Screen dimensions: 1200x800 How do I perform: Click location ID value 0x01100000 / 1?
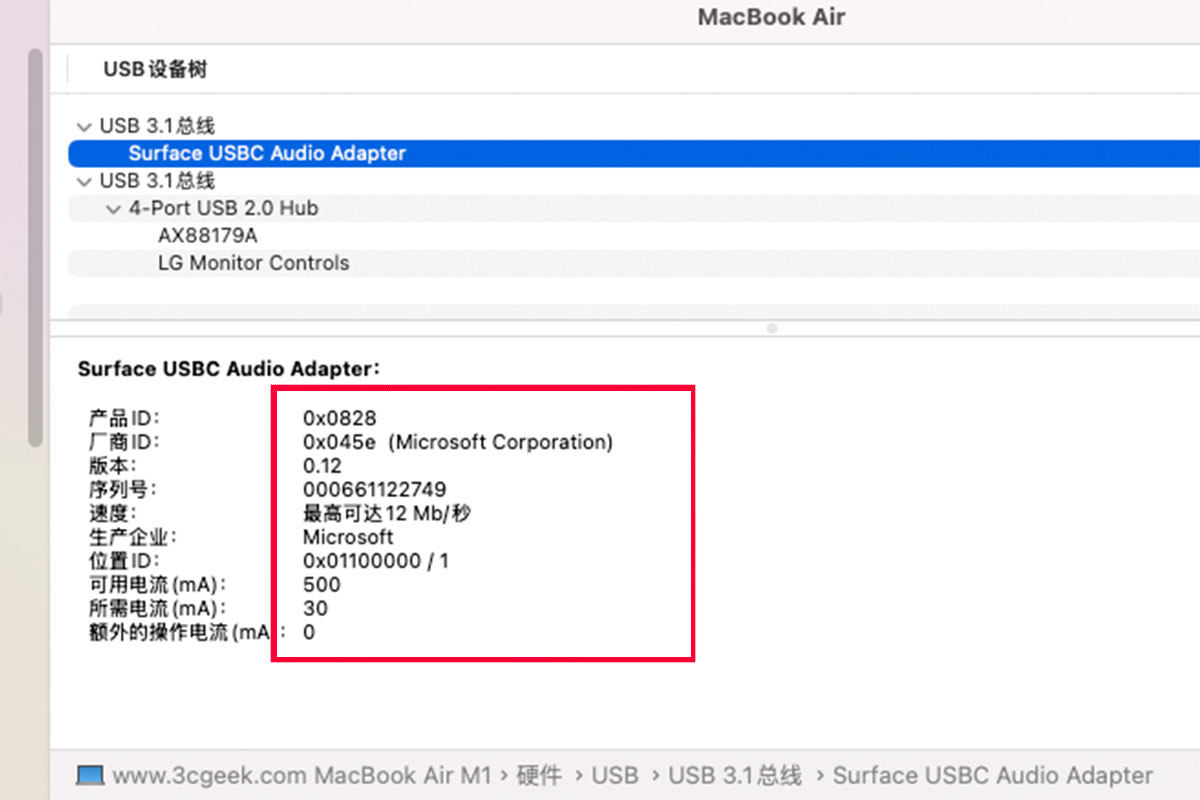(376, 561)
